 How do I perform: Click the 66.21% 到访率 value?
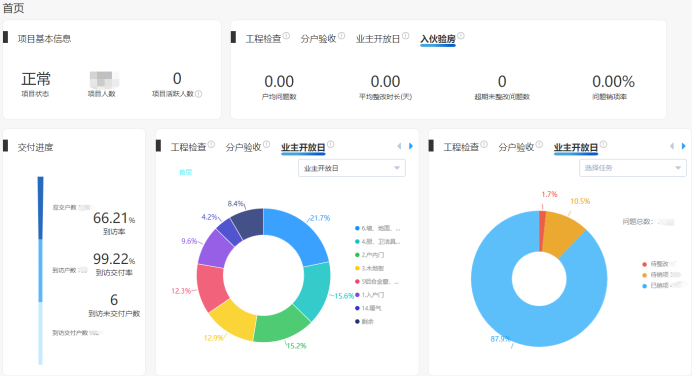coord(114,218)
